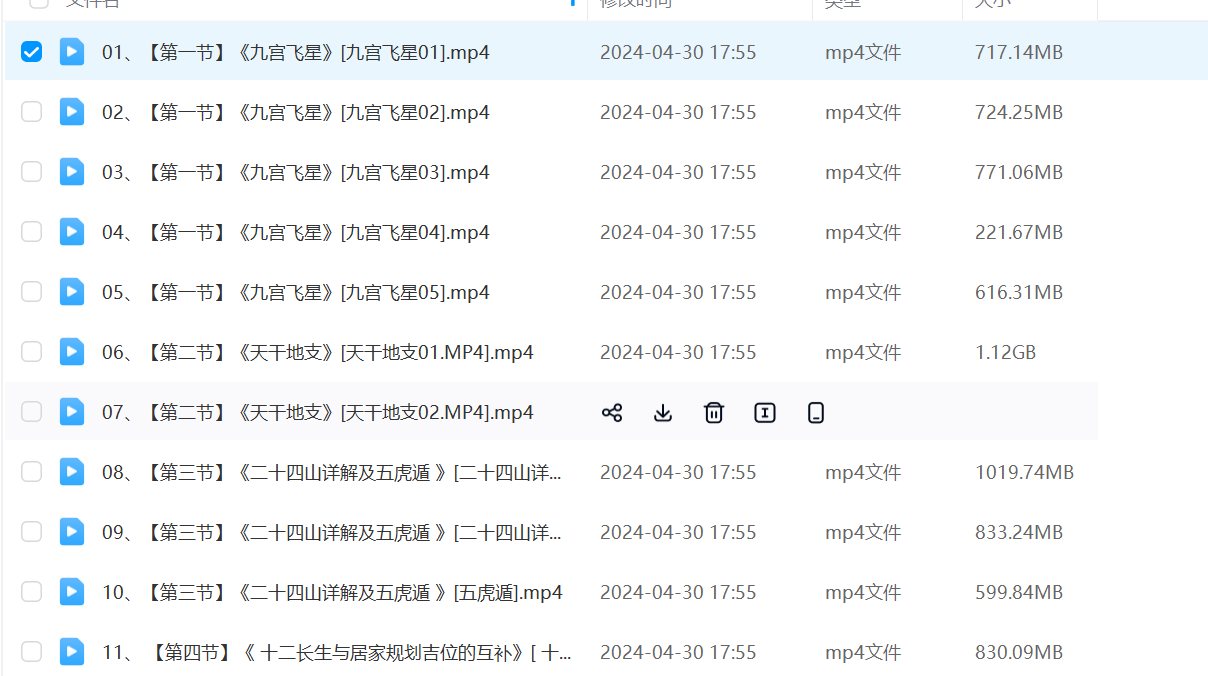Screen dimensions: 1208x676
Task: Tick the checkbox for 03 九宫飞星03.mp4
Action: tap(32, 172)
